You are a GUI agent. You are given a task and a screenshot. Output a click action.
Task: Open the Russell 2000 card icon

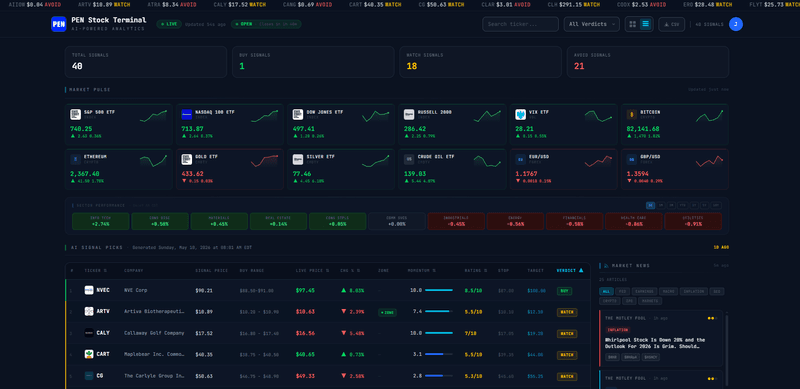pyautogui.click(x=409, y=114)
